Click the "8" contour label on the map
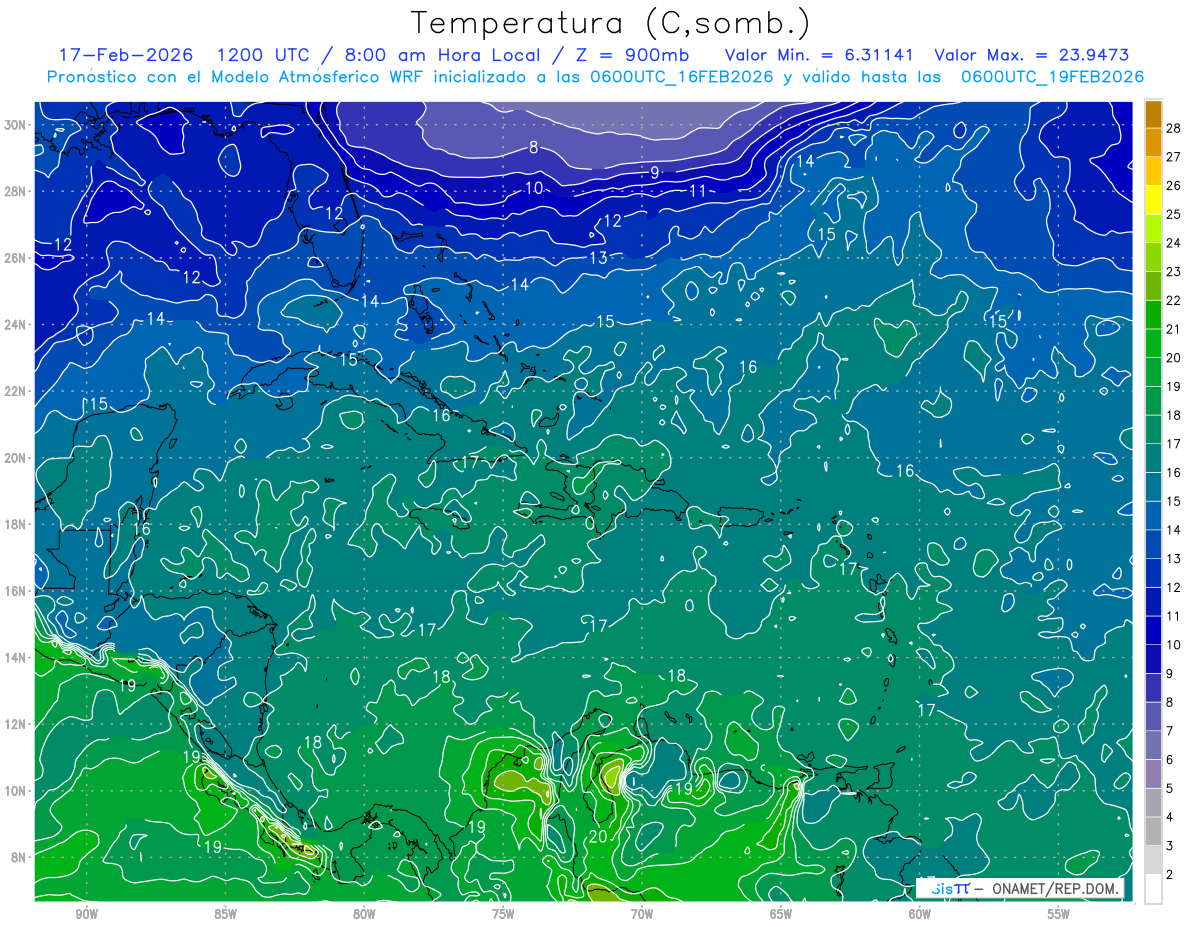 click(x=534, y=148)
